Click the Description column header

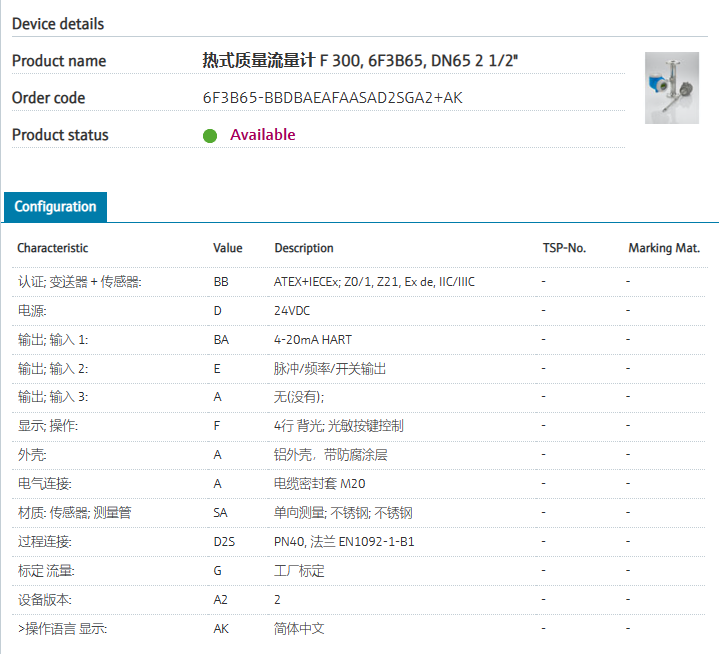click(x=304, y=248)
